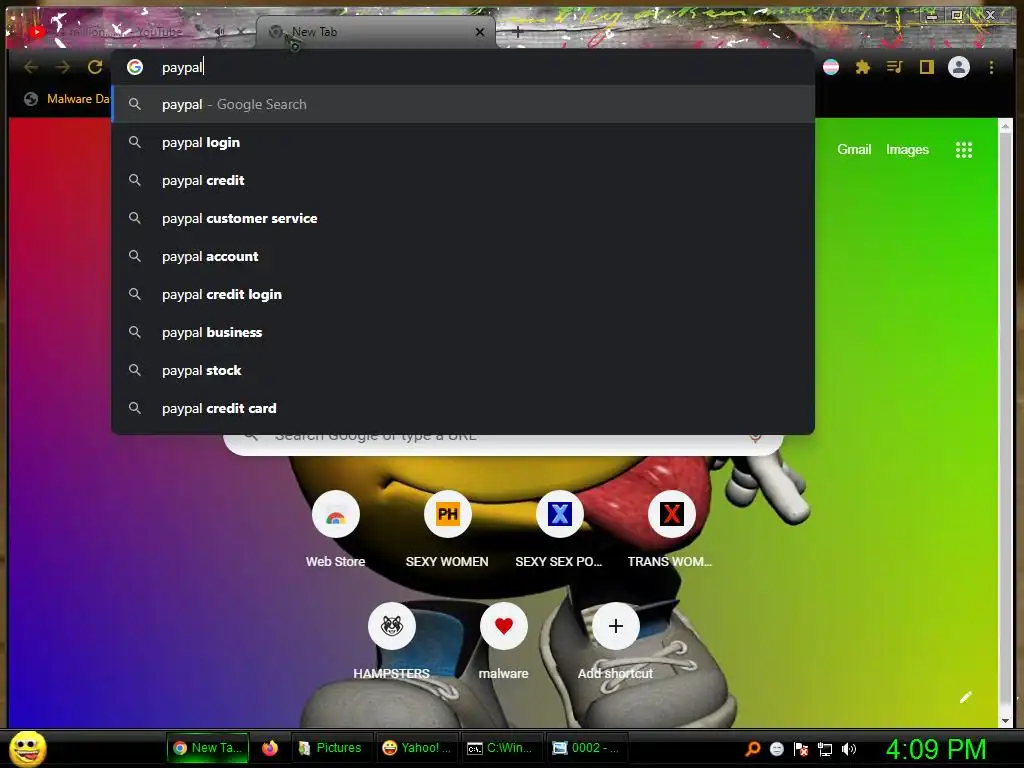
Task: Click the round white tray icon
Action: click(776, 749)
